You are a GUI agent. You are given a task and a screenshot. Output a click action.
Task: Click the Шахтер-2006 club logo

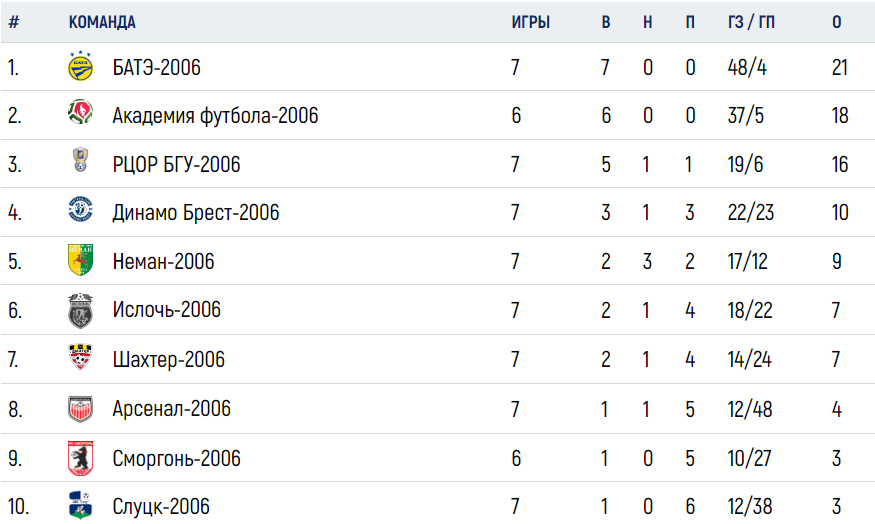(x=80, y=357)
